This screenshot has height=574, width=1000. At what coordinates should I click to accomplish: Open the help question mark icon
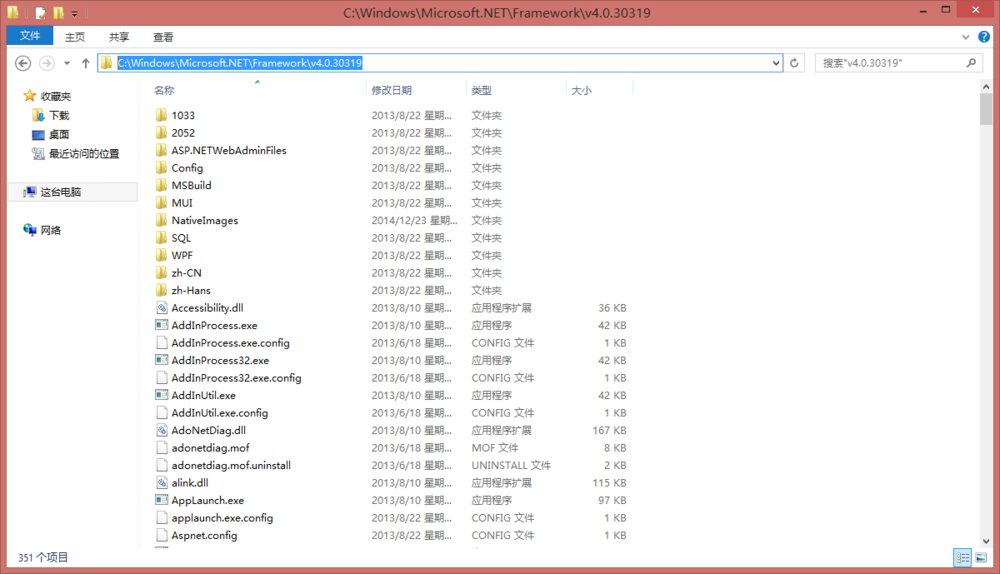[x=984, y=37]
